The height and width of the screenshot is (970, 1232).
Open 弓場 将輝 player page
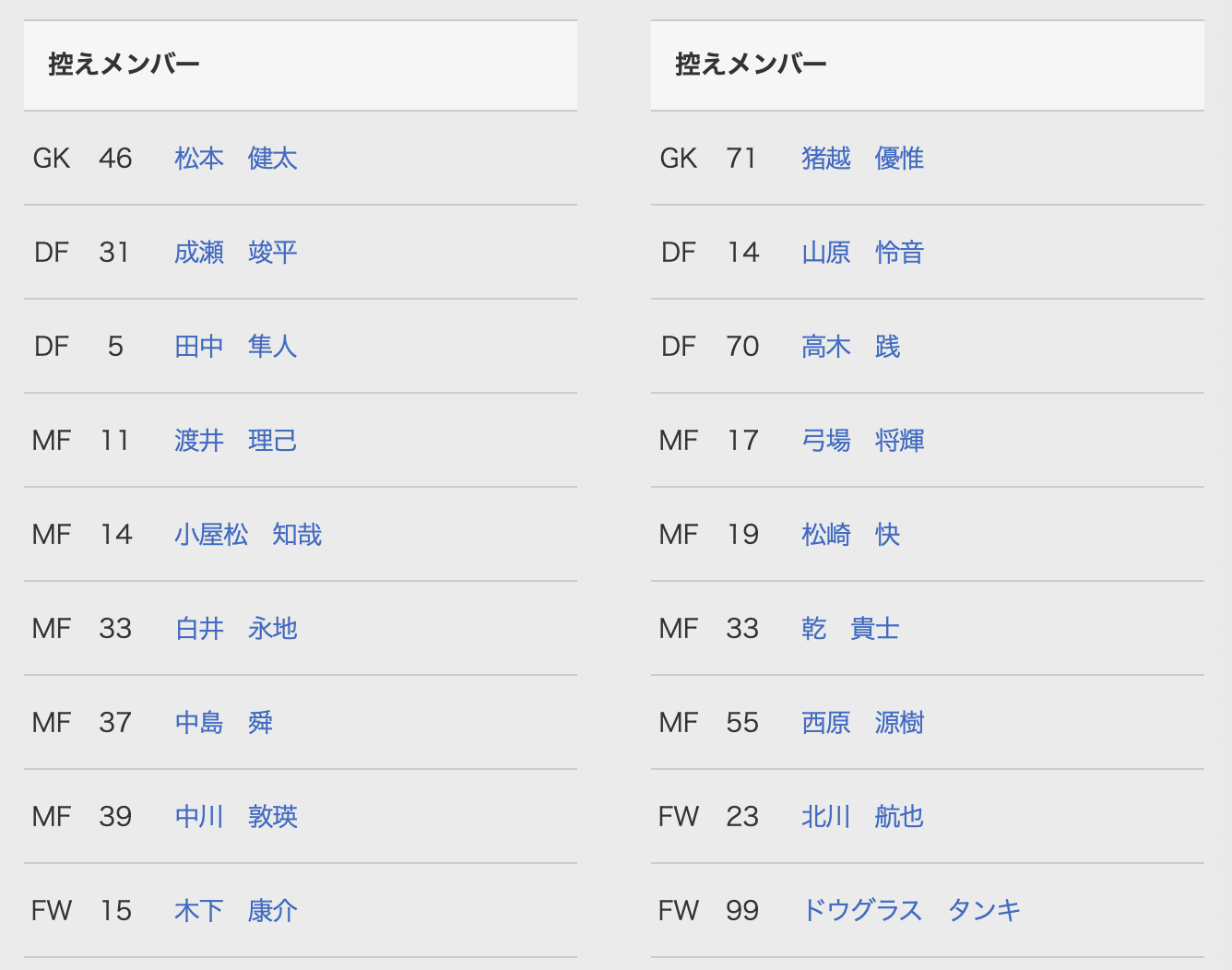(863, 441)
